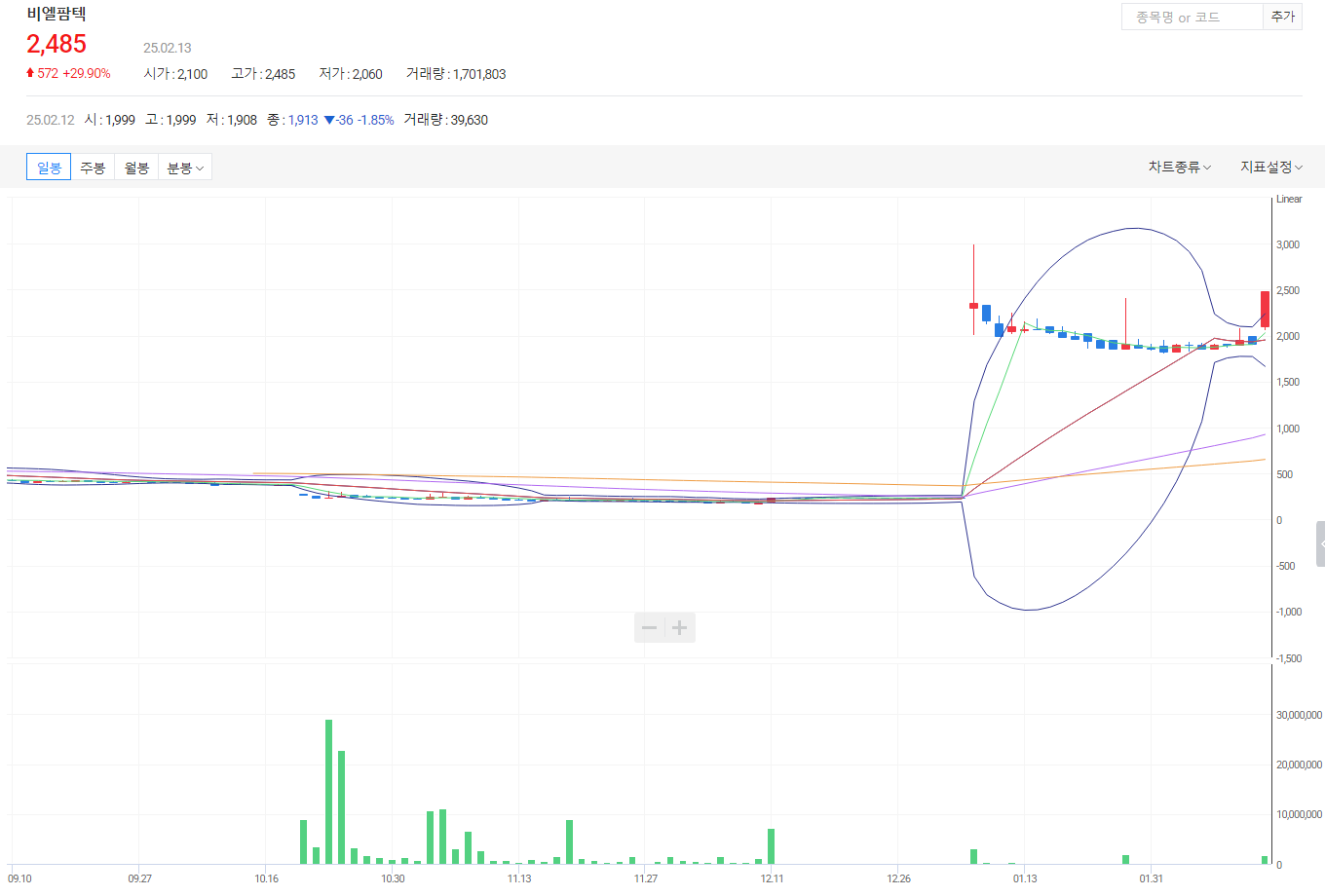1325x896 pixels.
Task: Open the 지표설정 indicator settings dropdown
Action: pyautogui.click(x=1271, y=168)
